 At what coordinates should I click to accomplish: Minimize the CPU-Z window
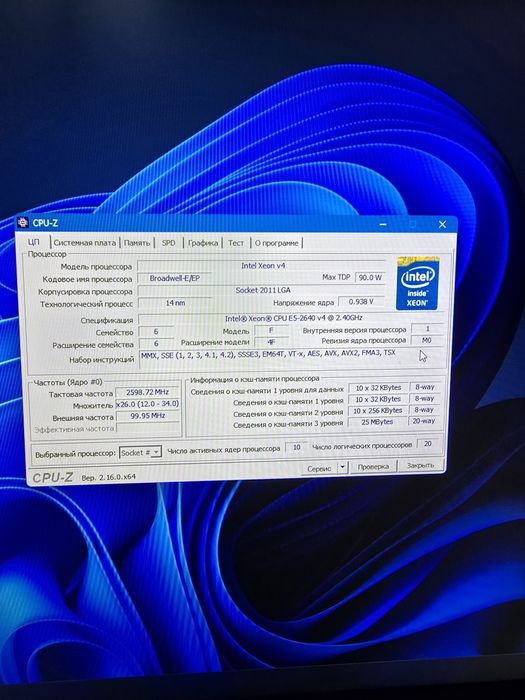point(383,224)
